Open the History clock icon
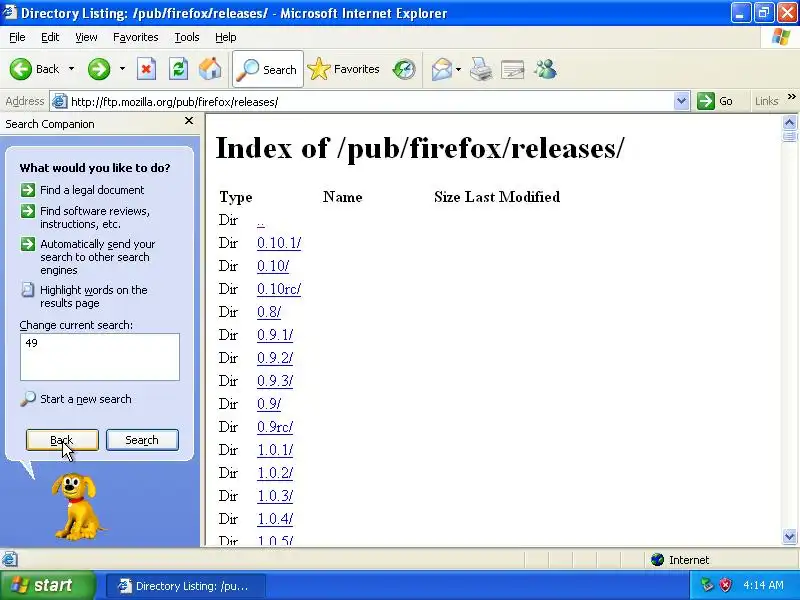The width and height of the screenshot is (800, 600). (404, 69)
